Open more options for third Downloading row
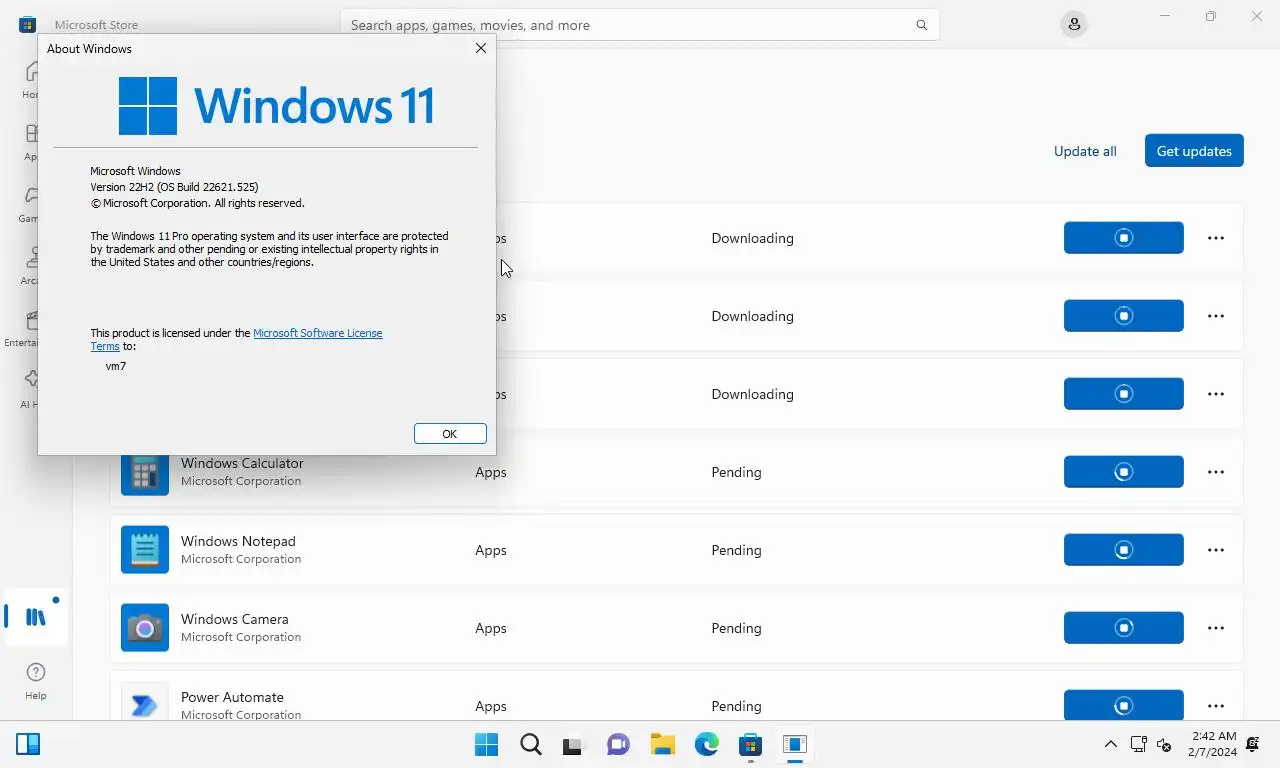1280x768 pixels. [x=1216, y=394]
